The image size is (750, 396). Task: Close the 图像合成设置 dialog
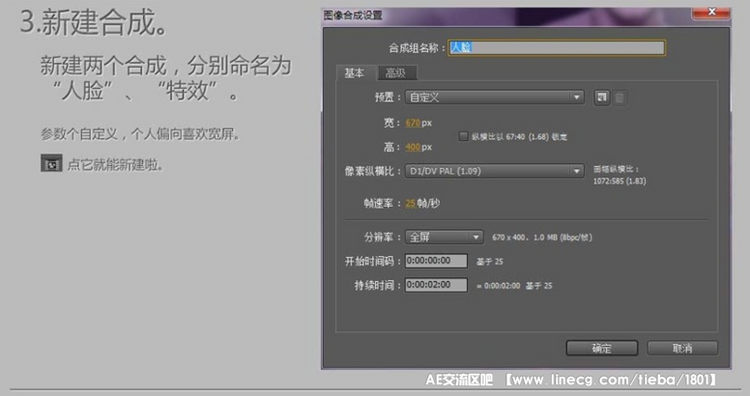pos(711,12)
